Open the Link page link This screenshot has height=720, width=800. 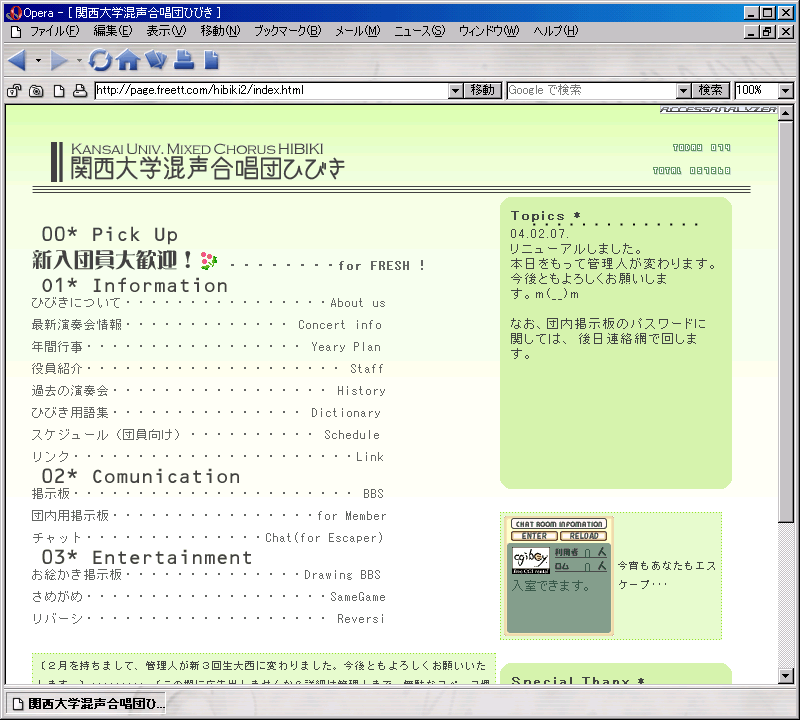tap(369, 457)
